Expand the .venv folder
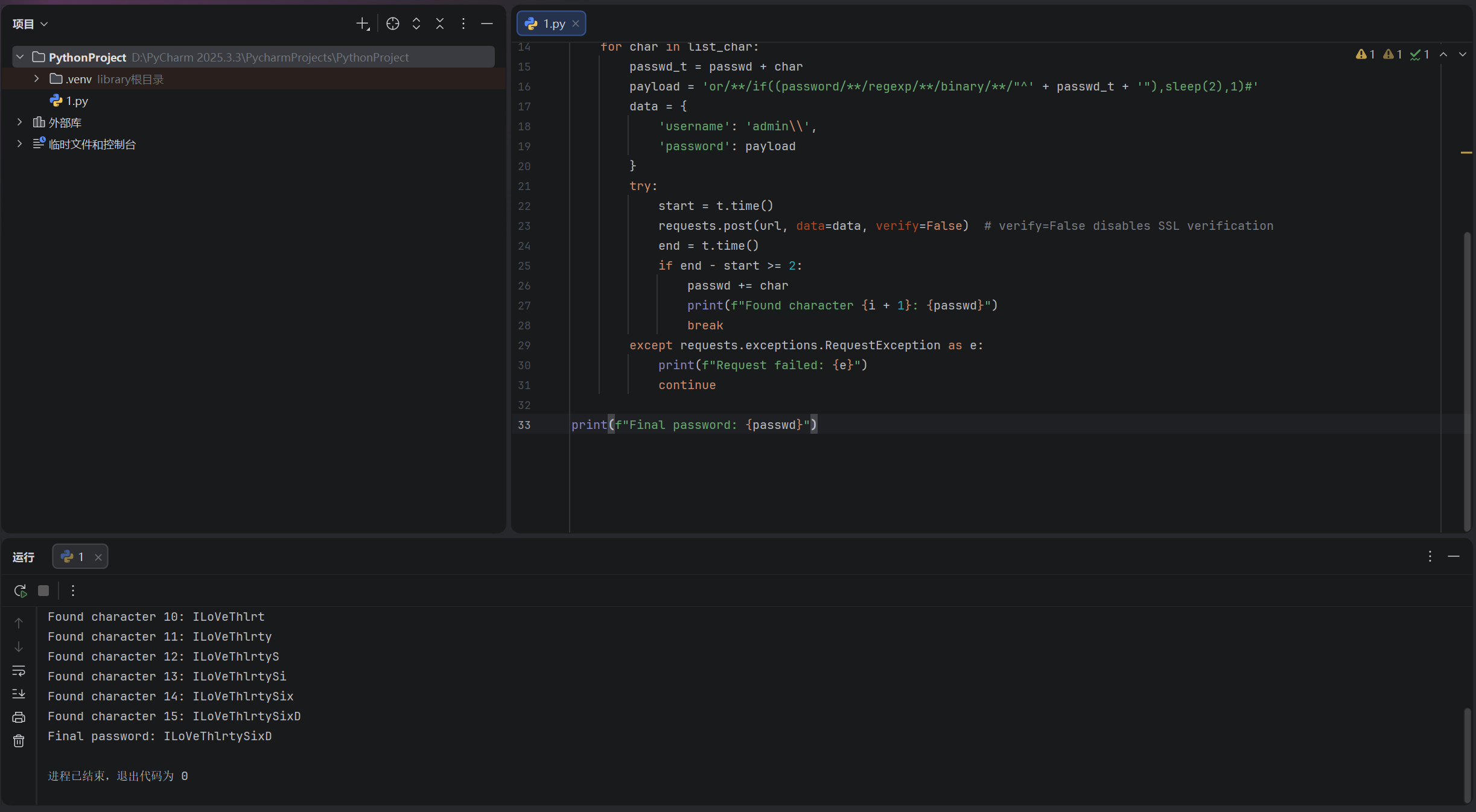Image resolution: width=1476 pixels, height=812 pixels. point(36,79)
